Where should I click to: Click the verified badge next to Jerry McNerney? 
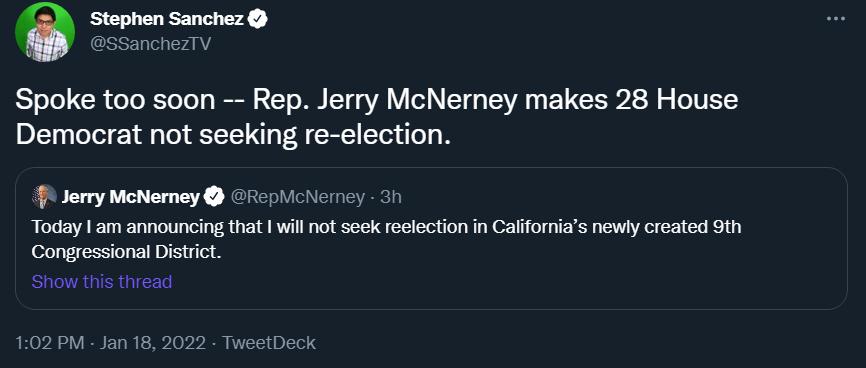coord(214,197)
